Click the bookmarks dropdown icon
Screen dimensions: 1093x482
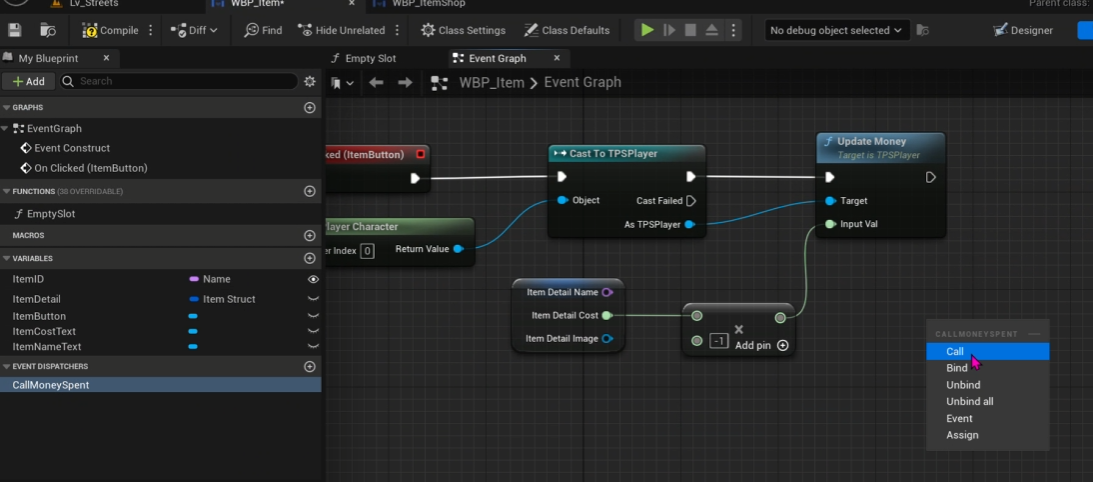[342, 83]
